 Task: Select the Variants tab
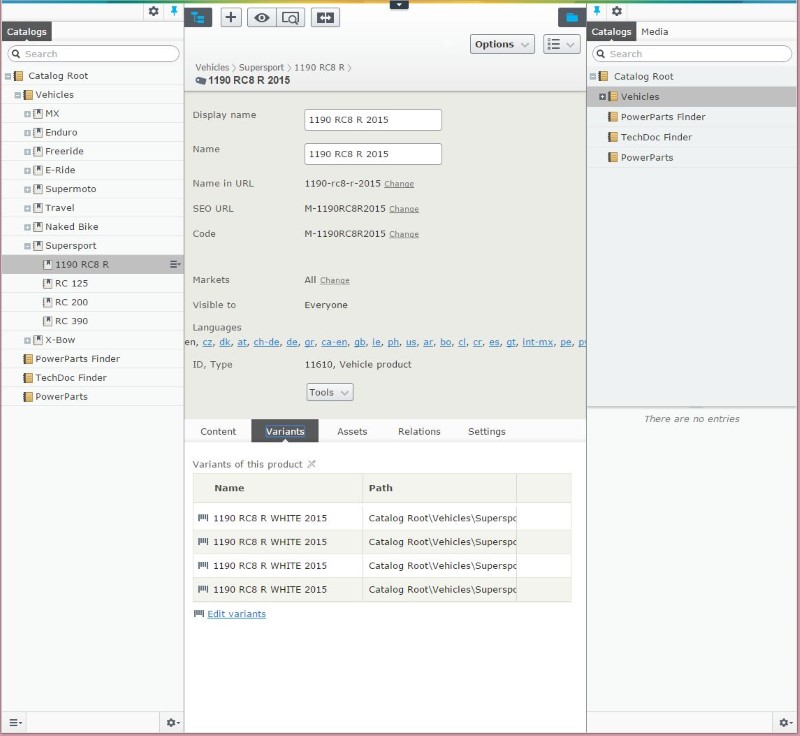(x=285, y=431)
